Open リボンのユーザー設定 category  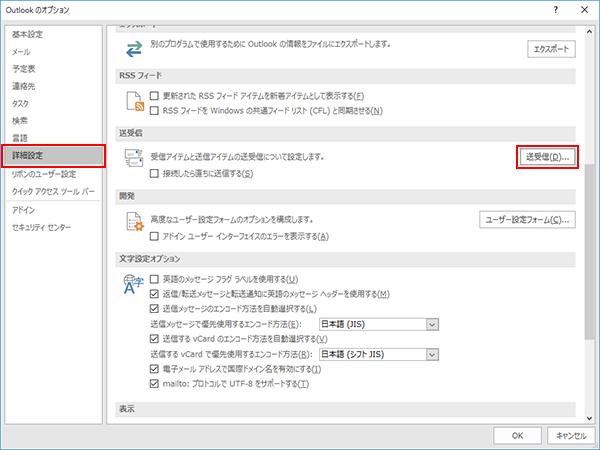click(43, 174)
